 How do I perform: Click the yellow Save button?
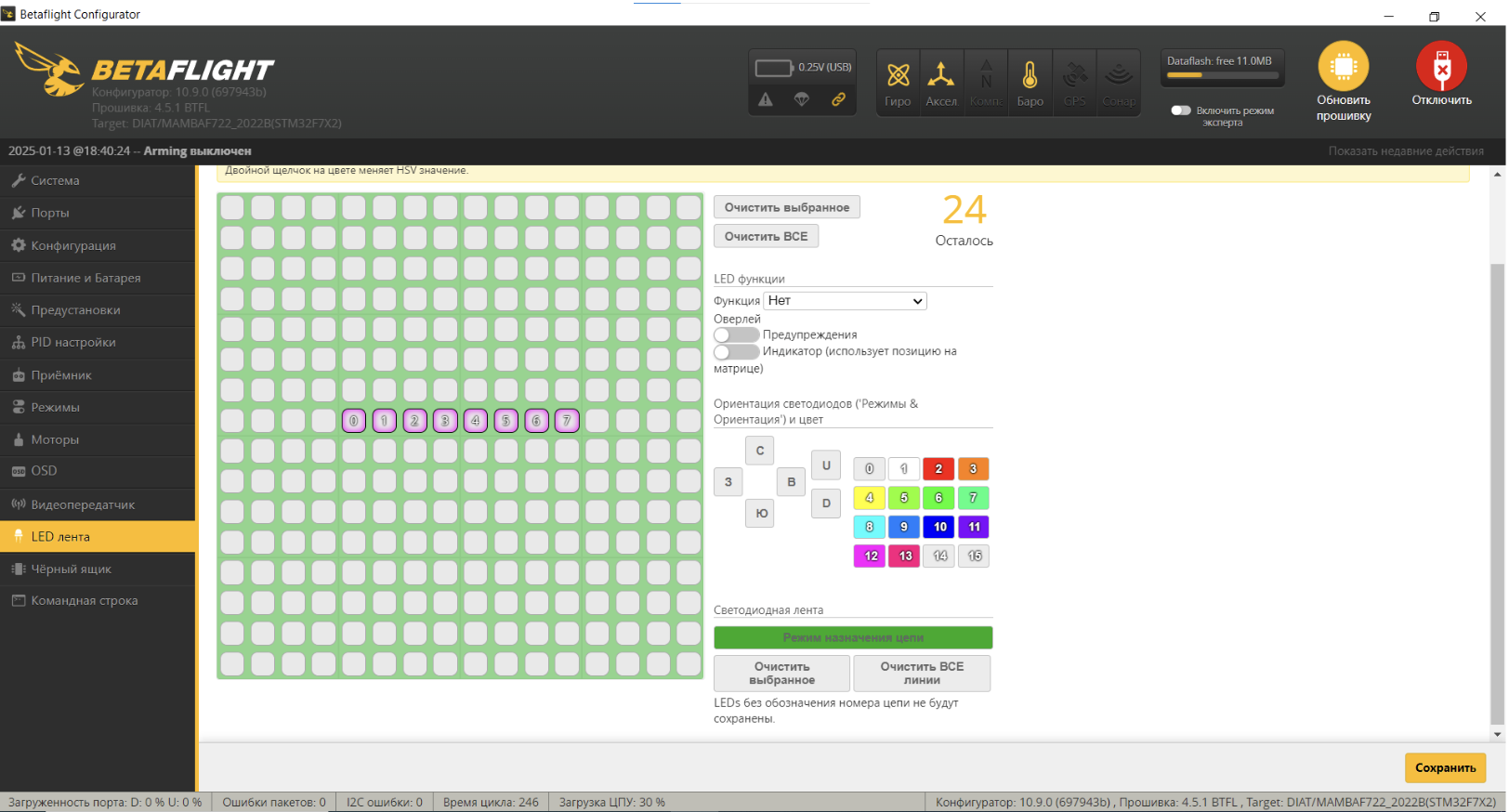[x=1445, y=768]
